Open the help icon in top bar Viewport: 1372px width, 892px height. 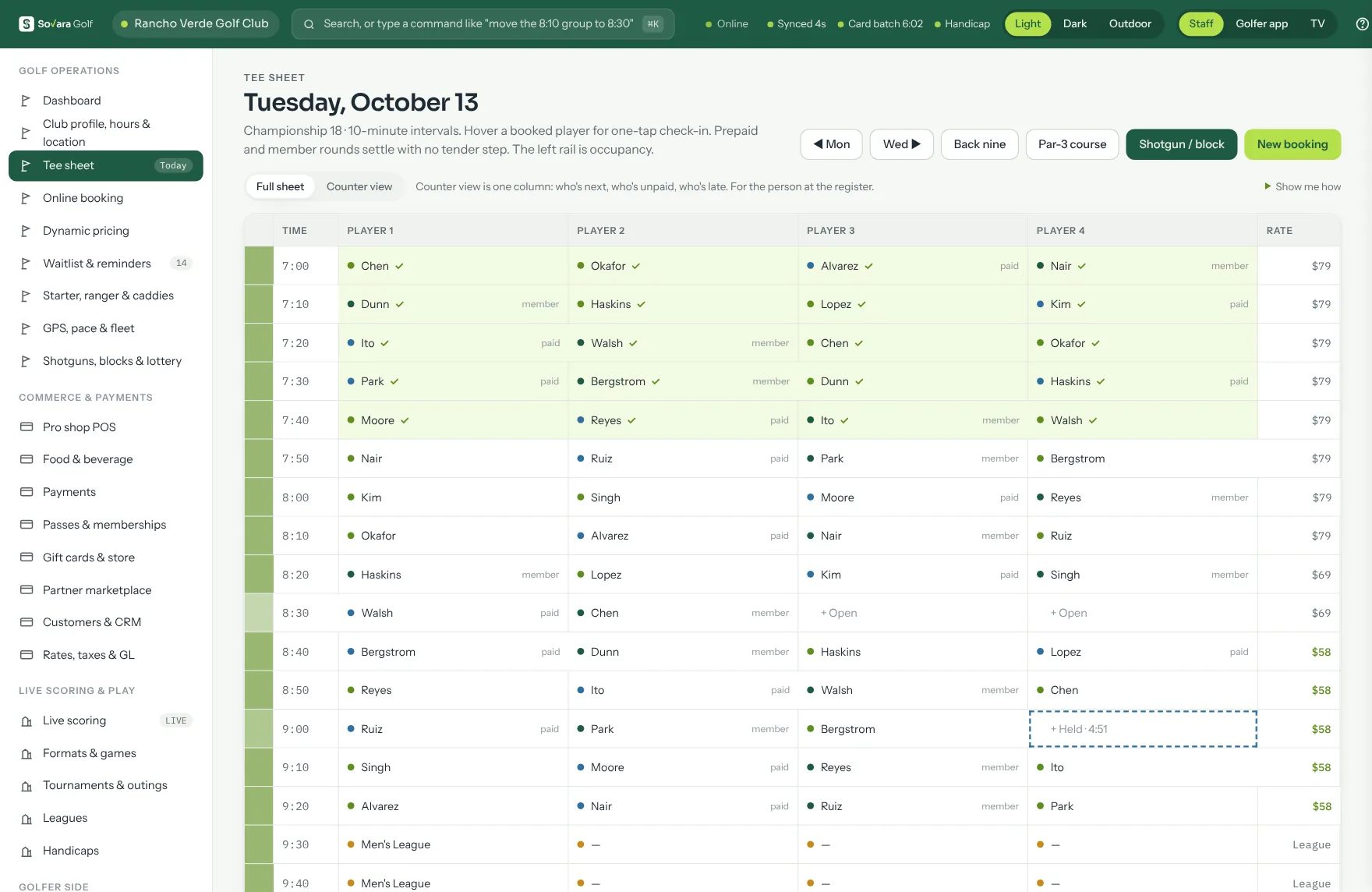(x=1363, y=24)
